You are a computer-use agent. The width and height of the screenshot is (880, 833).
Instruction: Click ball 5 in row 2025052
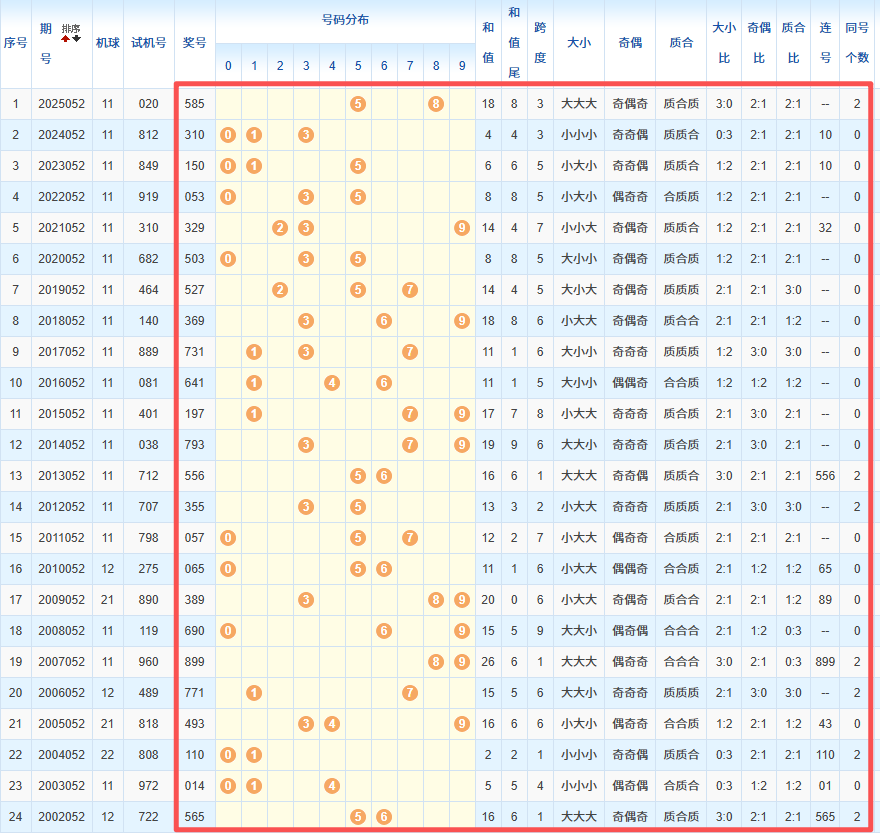tap(358, 104)
